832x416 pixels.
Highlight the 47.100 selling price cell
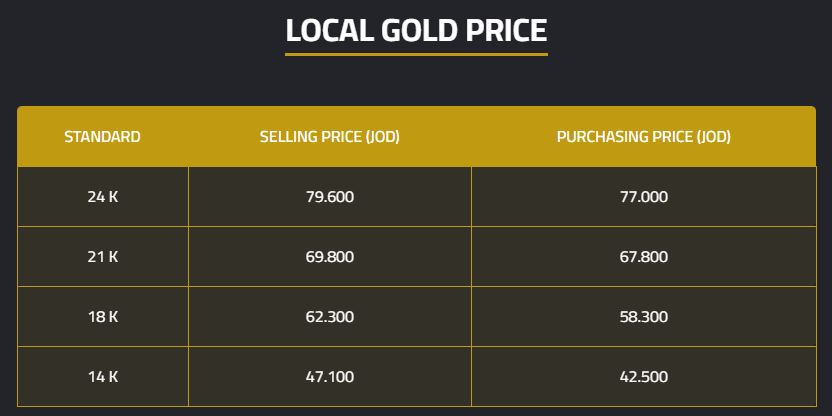click(329, 377)
